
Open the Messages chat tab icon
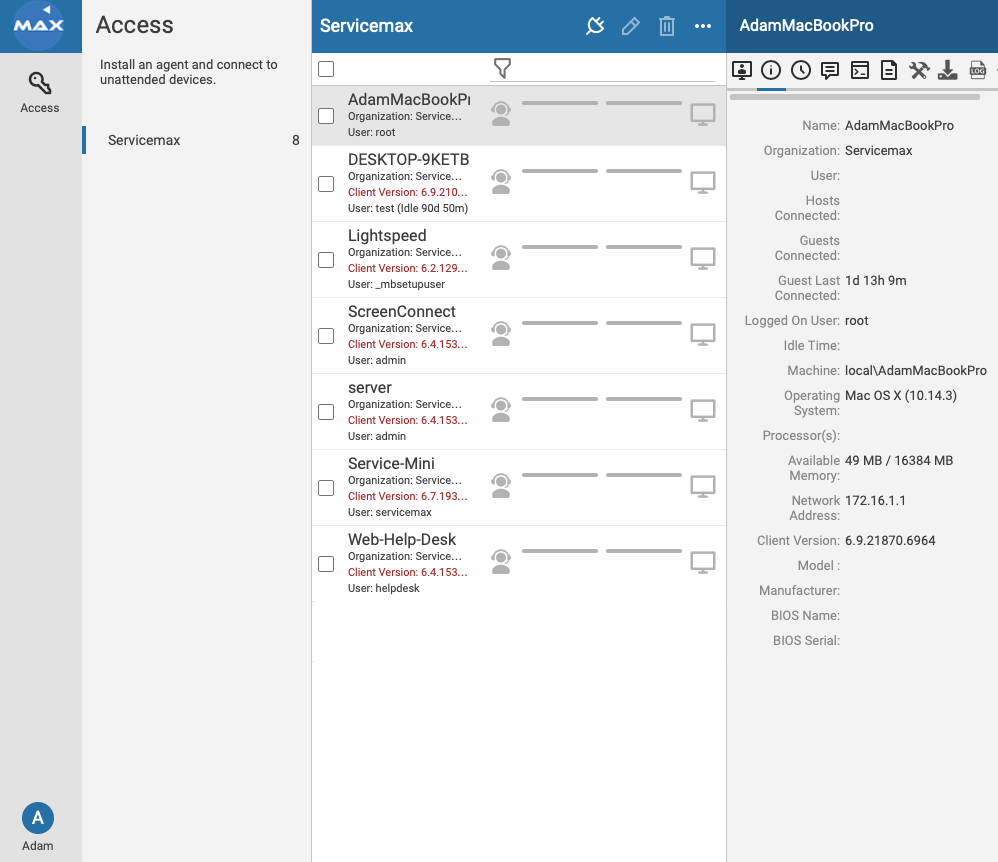(x=830, y=70)
